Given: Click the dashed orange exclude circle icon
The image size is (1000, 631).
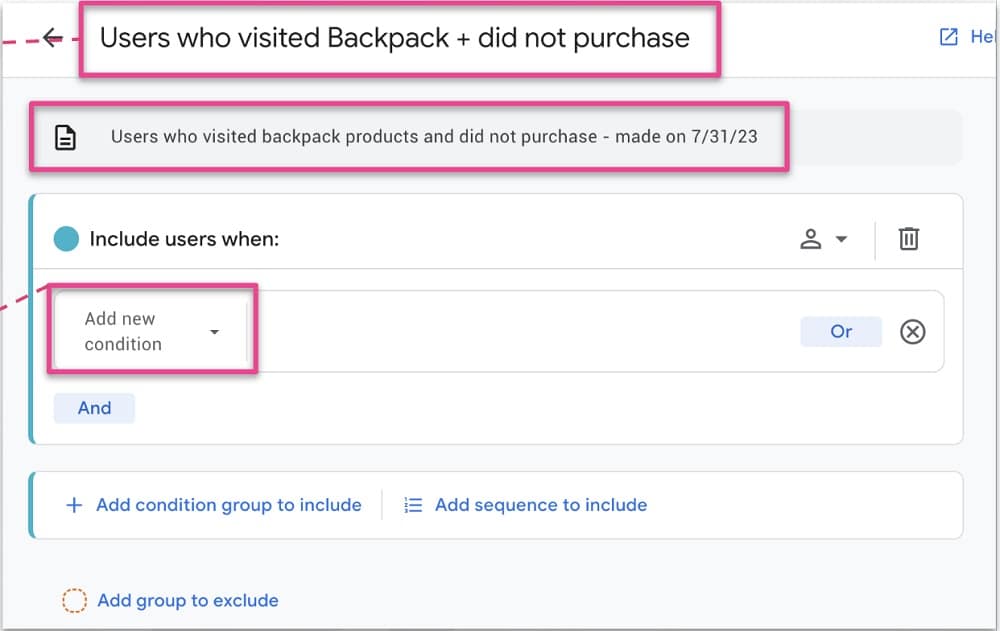Looking at the screenshot, I should pyautogui.click(x=75, y=601).
